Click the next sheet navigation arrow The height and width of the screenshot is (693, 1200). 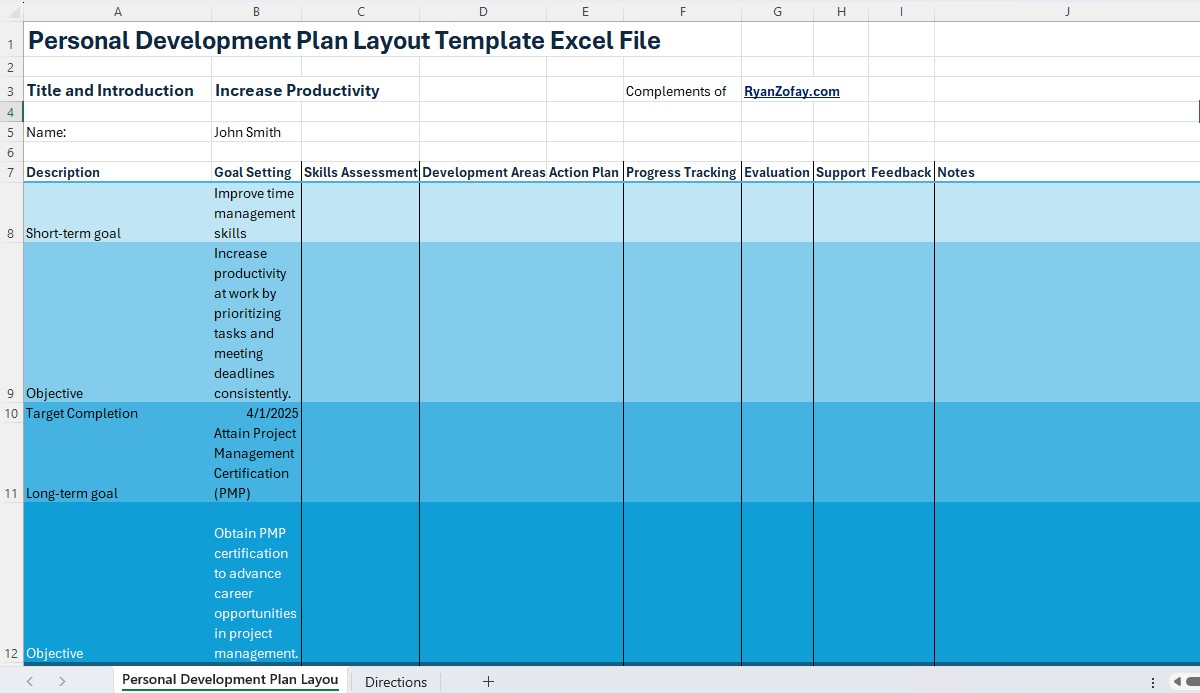click(60, 681)
